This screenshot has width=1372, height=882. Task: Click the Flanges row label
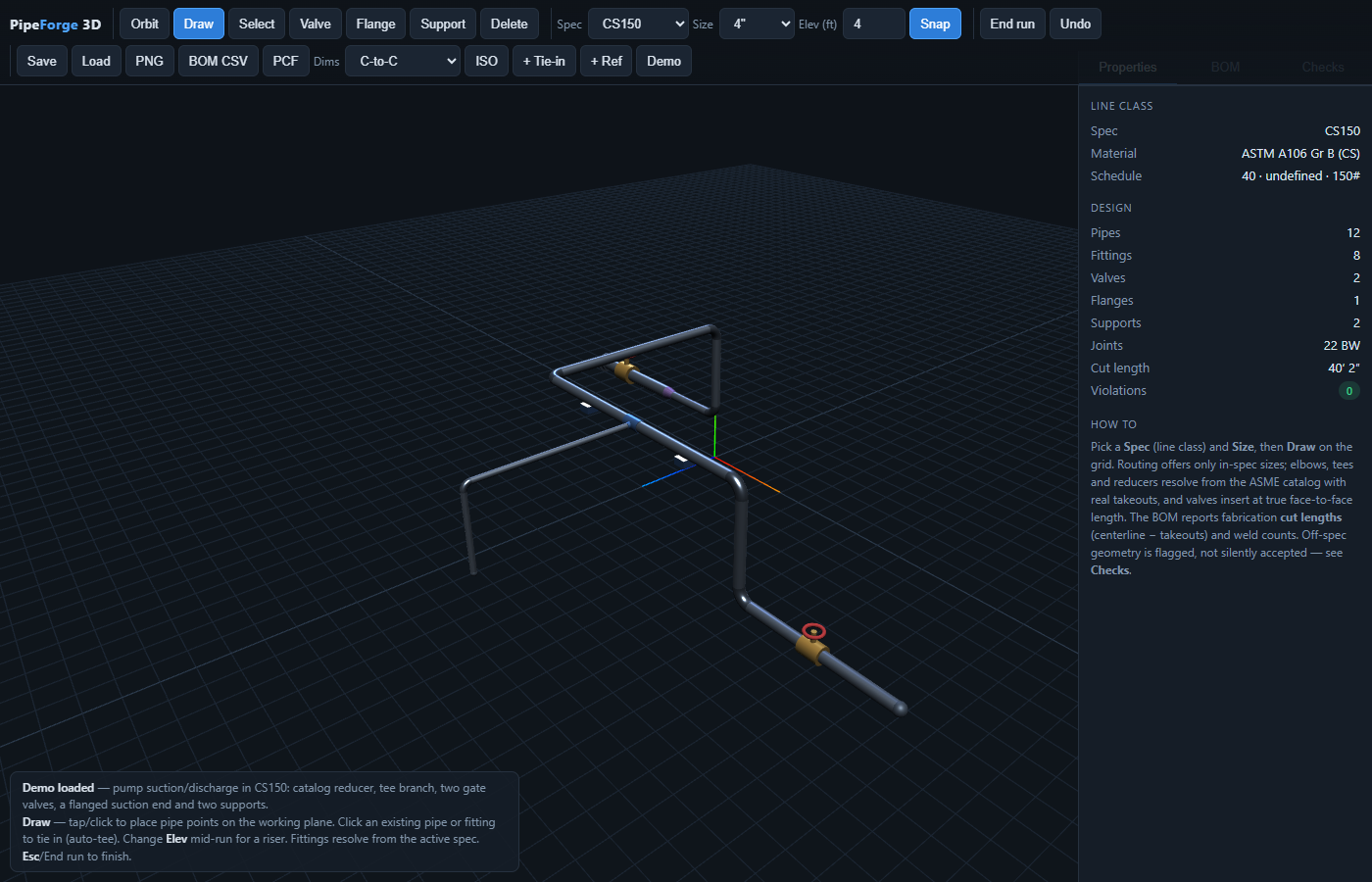pyautogui.click(x=1111, y=301)
